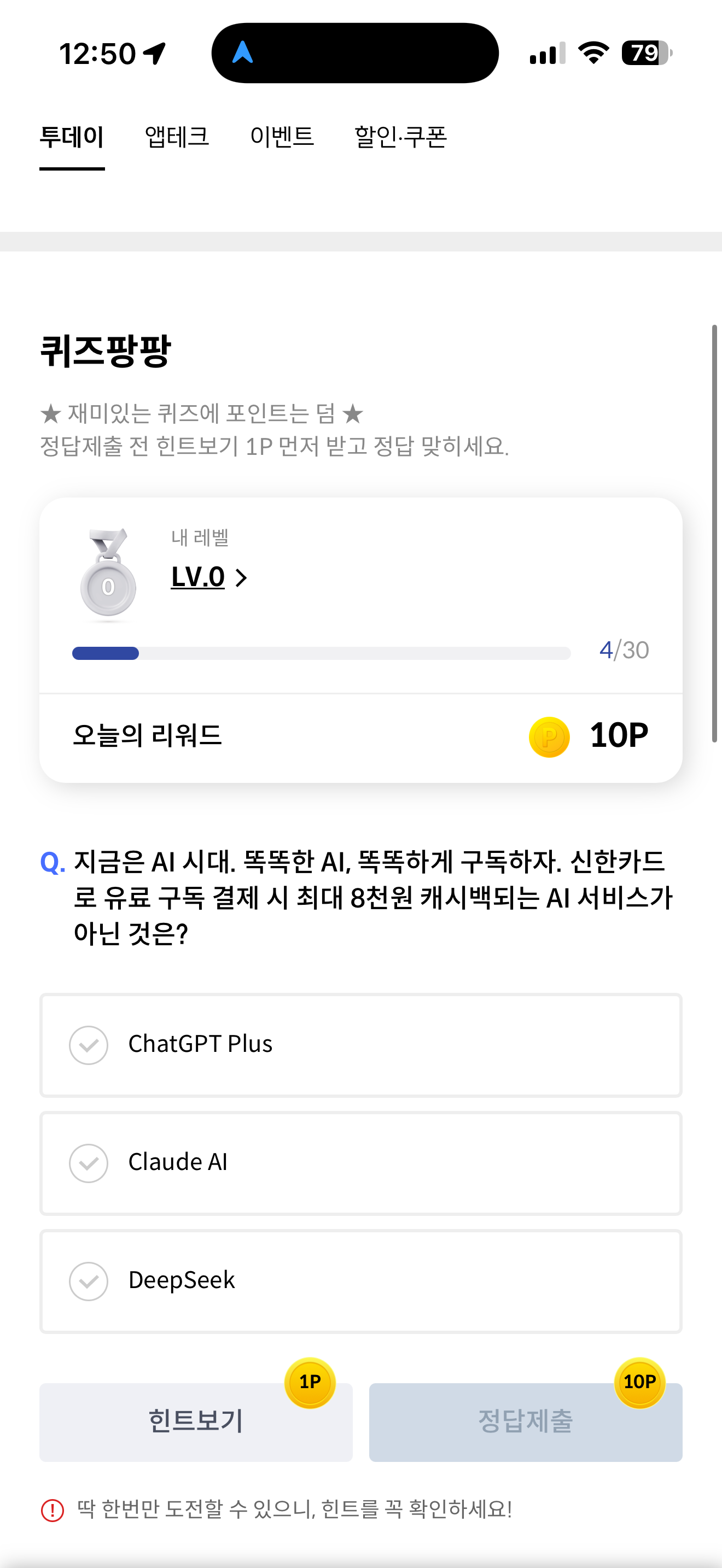This screenshot has width=722, height=1568.
Task: Select the DeepSeek answer option
Action: (361, 1282)
